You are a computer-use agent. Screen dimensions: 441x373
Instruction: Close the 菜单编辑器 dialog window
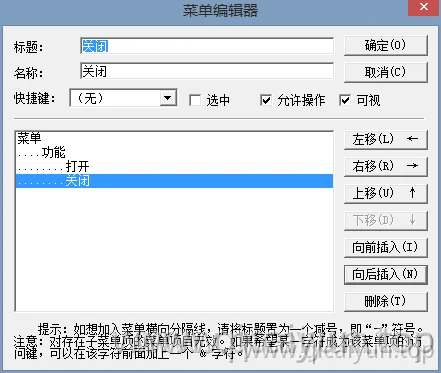424,7
